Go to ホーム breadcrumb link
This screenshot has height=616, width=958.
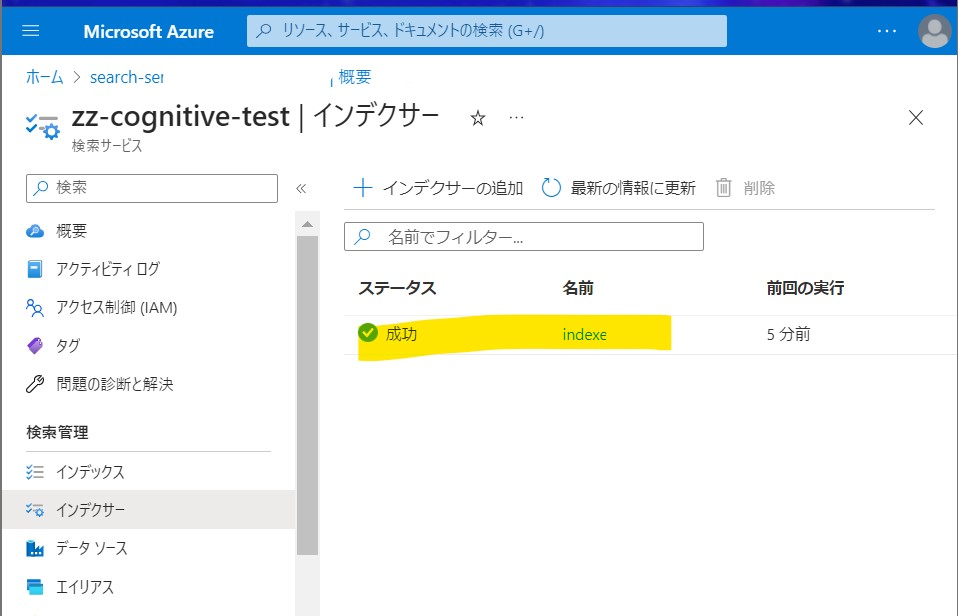click(x=45, y=77)
